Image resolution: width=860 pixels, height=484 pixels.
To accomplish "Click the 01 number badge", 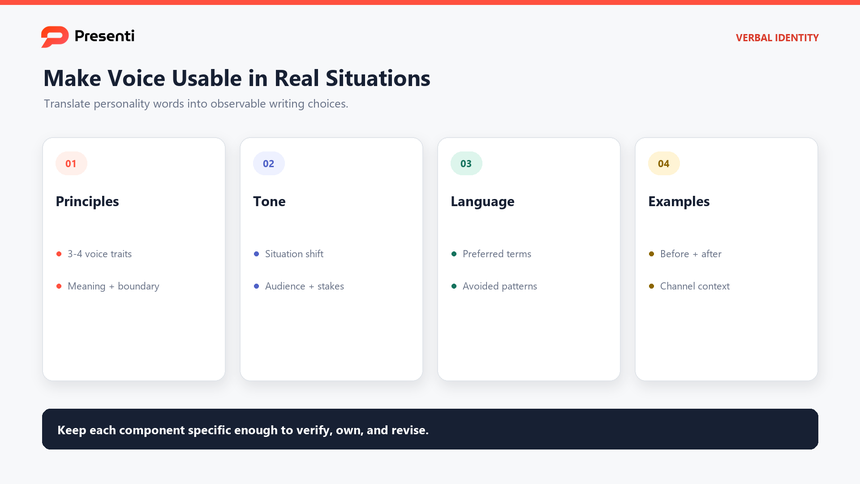I will coord(71,164).
